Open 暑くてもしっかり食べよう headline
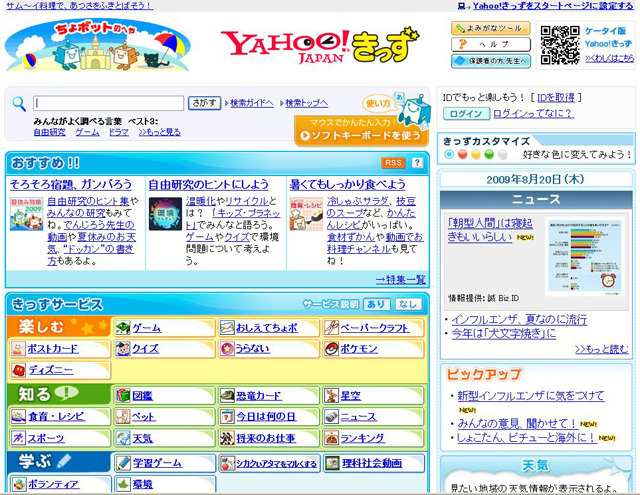 (347, 184)
